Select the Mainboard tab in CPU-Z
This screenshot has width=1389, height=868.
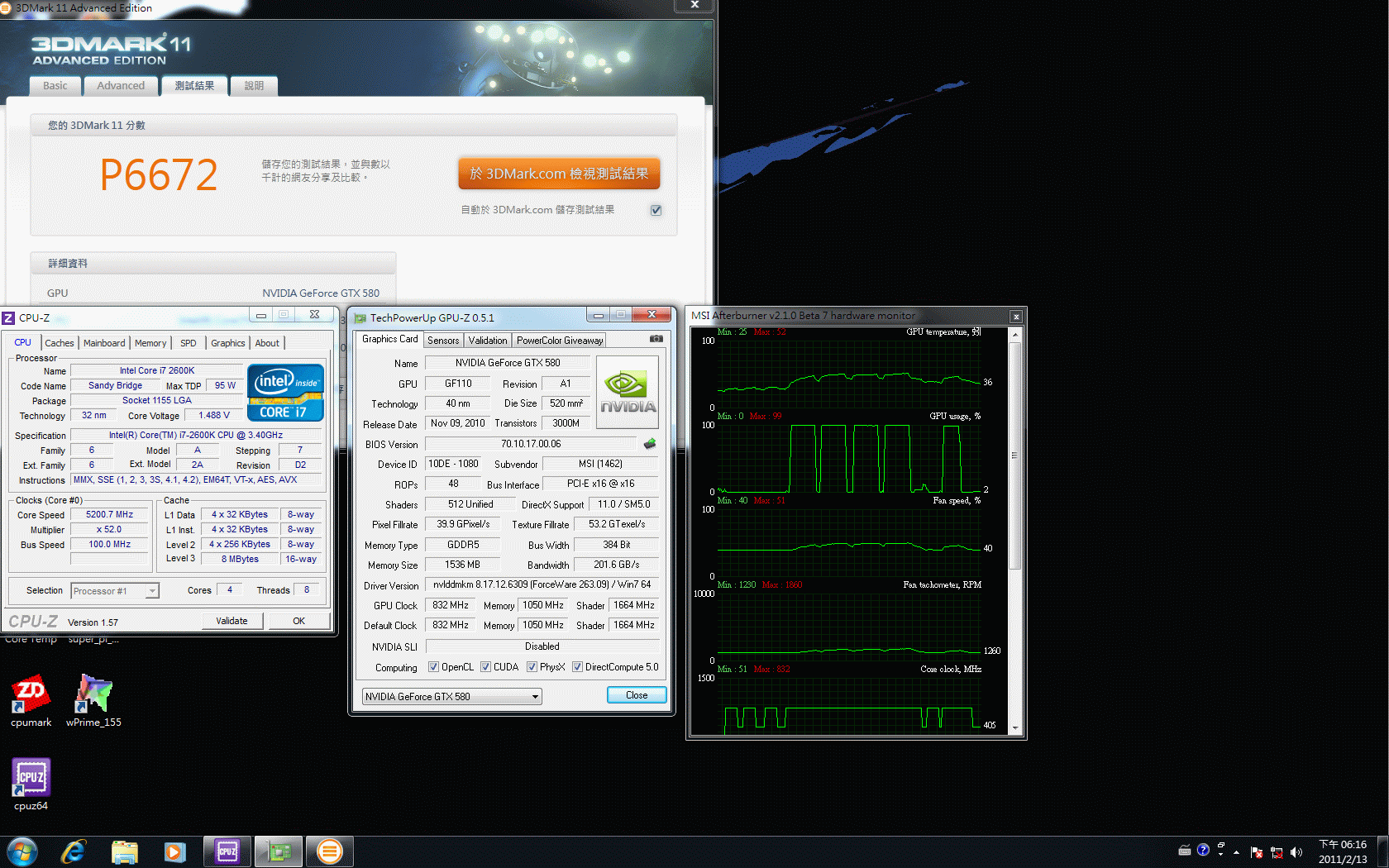[104, 343]
